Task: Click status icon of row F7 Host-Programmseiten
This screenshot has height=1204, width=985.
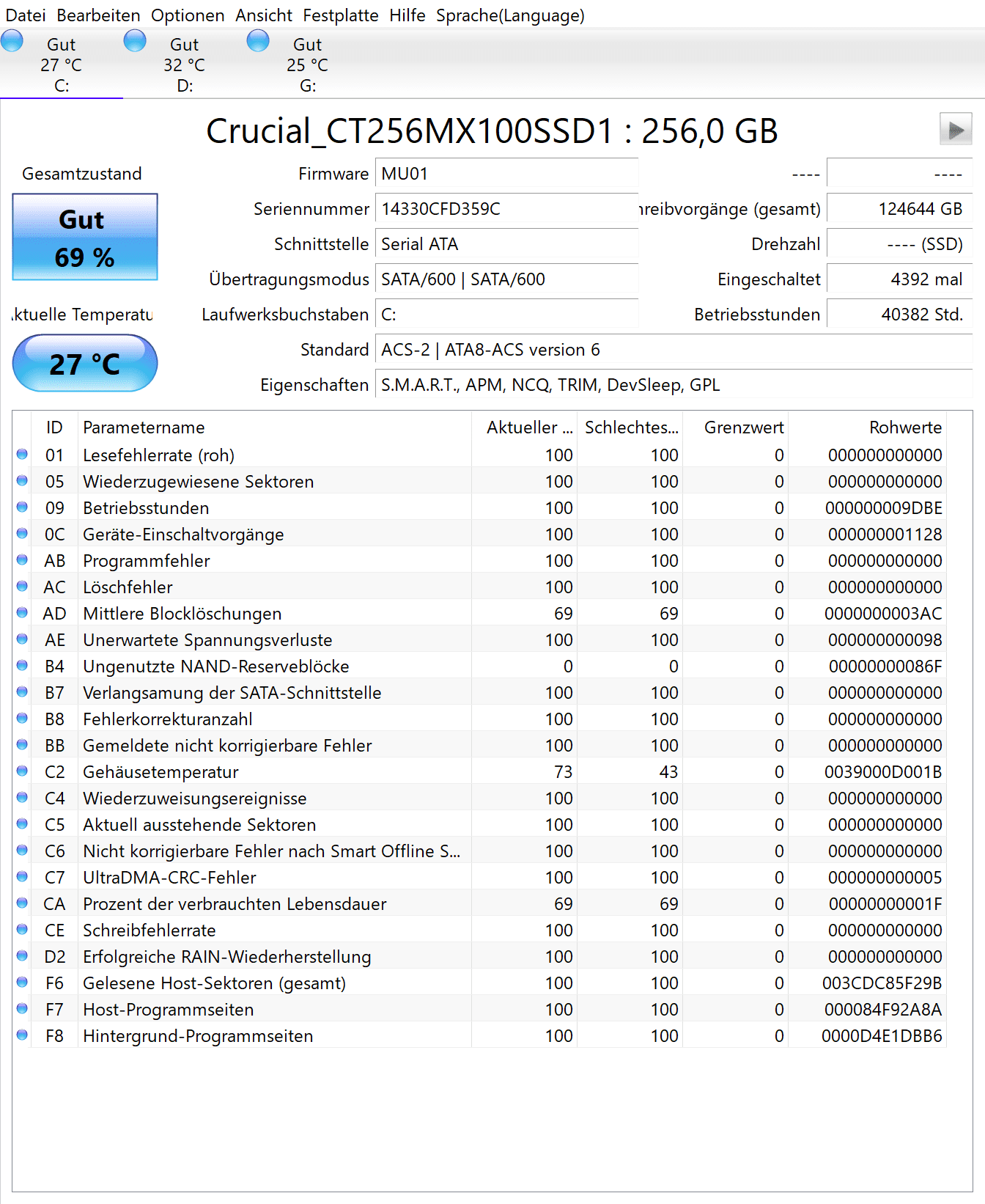Action: 22,1009
